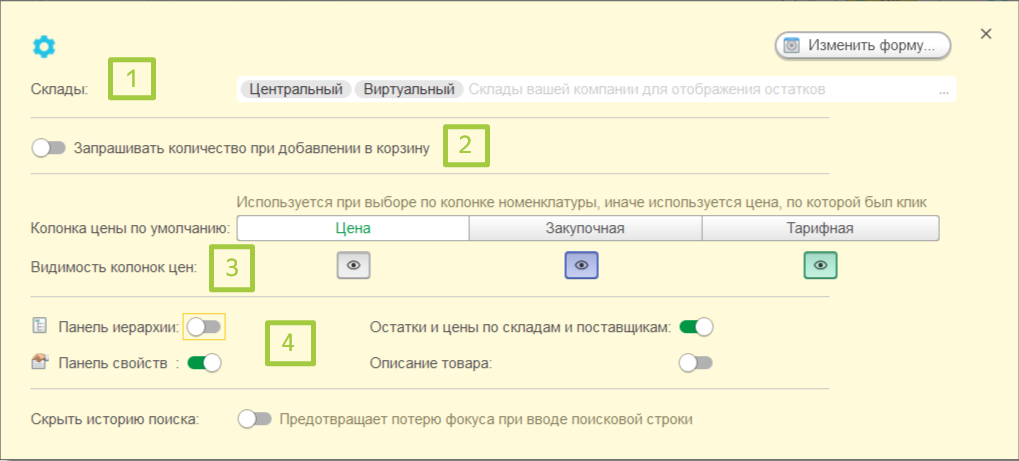Image resolution: width=1019 pixels, height=461 pixels.
Task: Select Закупочная as default price column
Action: pyautogui.click(x=585, y=228)
